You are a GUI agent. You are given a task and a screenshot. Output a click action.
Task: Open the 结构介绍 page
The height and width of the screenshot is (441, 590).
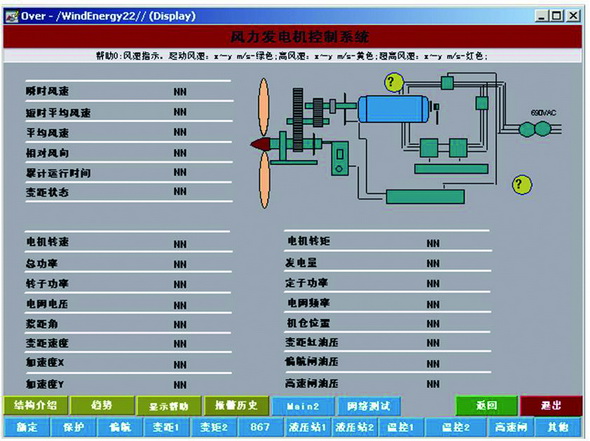pyautogui.click(x=35, y=405)
